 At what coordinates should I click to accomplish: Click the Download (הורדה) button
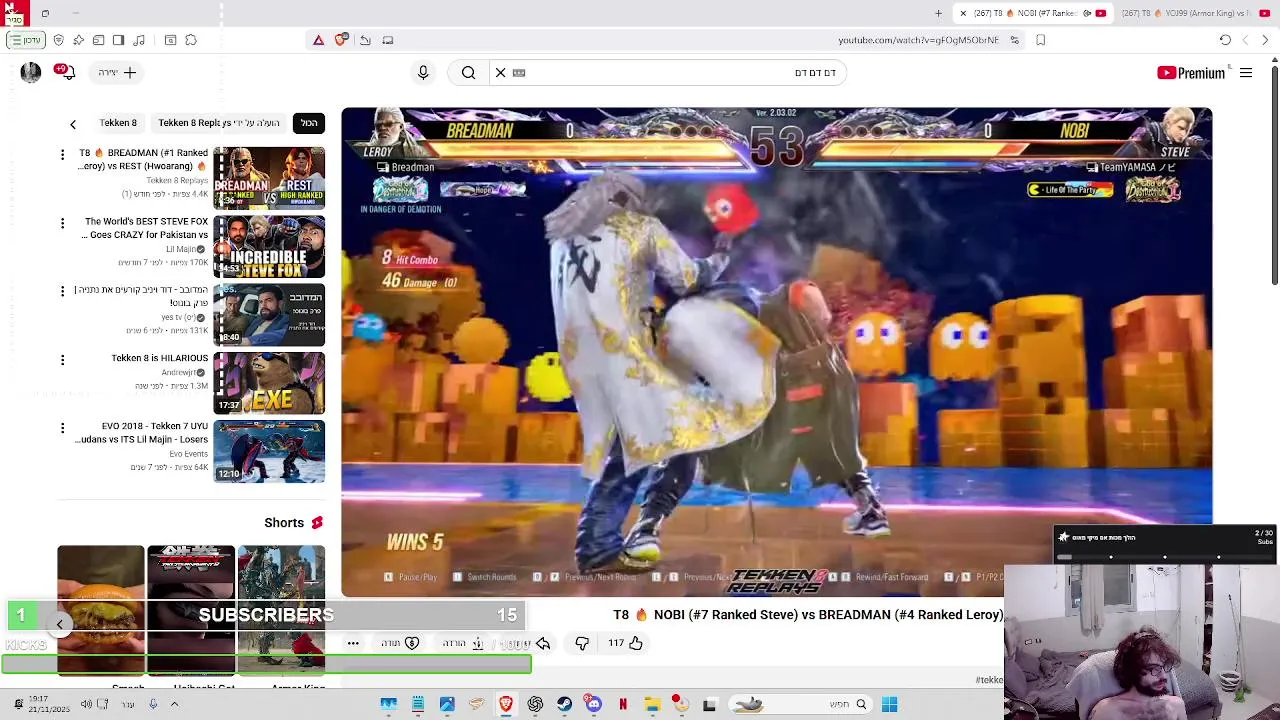464,643
